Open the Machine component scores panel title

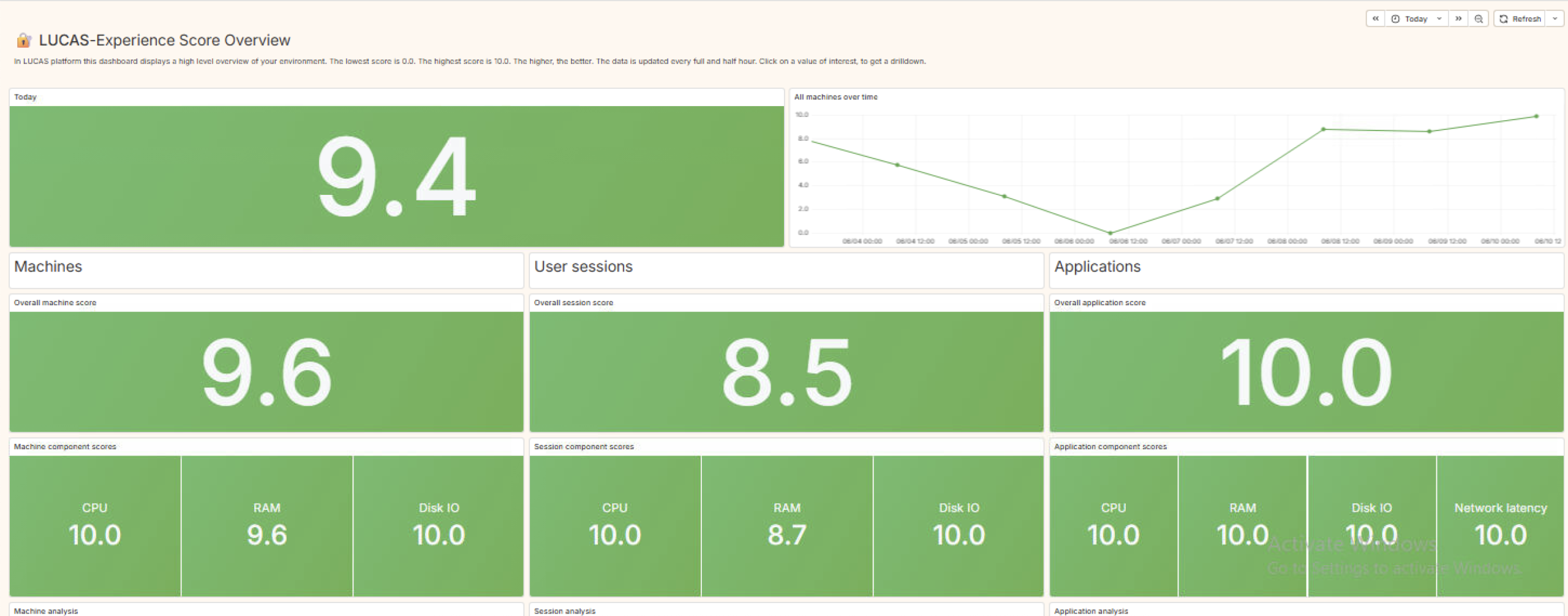(65, 447)
